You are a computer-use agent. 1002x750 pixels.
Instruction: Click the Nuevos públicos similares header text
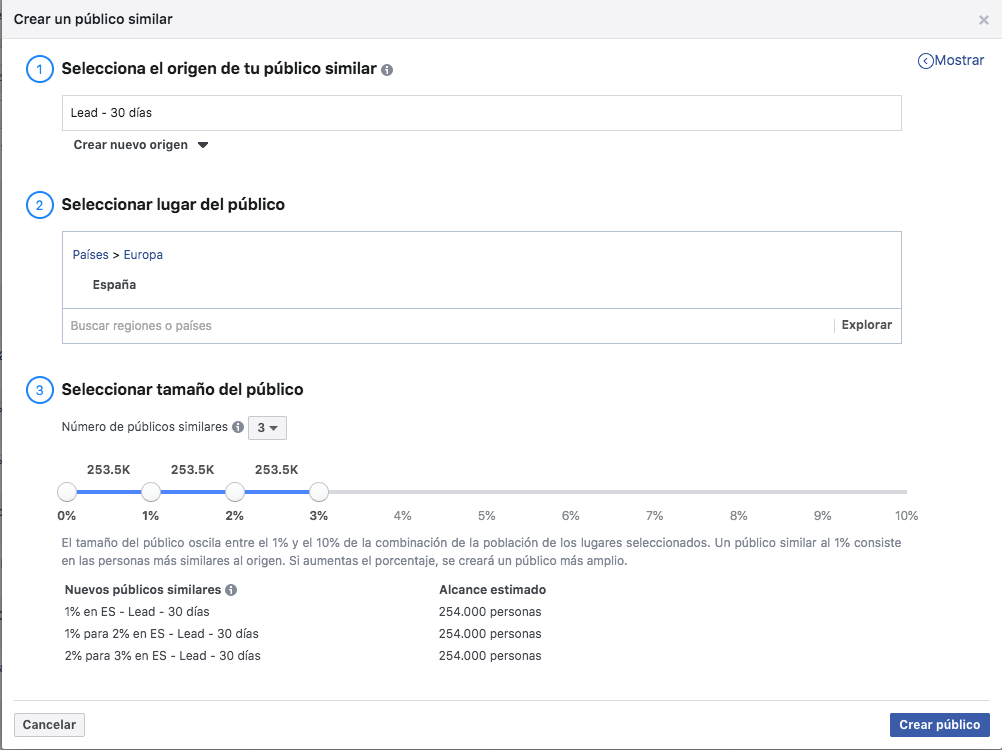(143, 590)
